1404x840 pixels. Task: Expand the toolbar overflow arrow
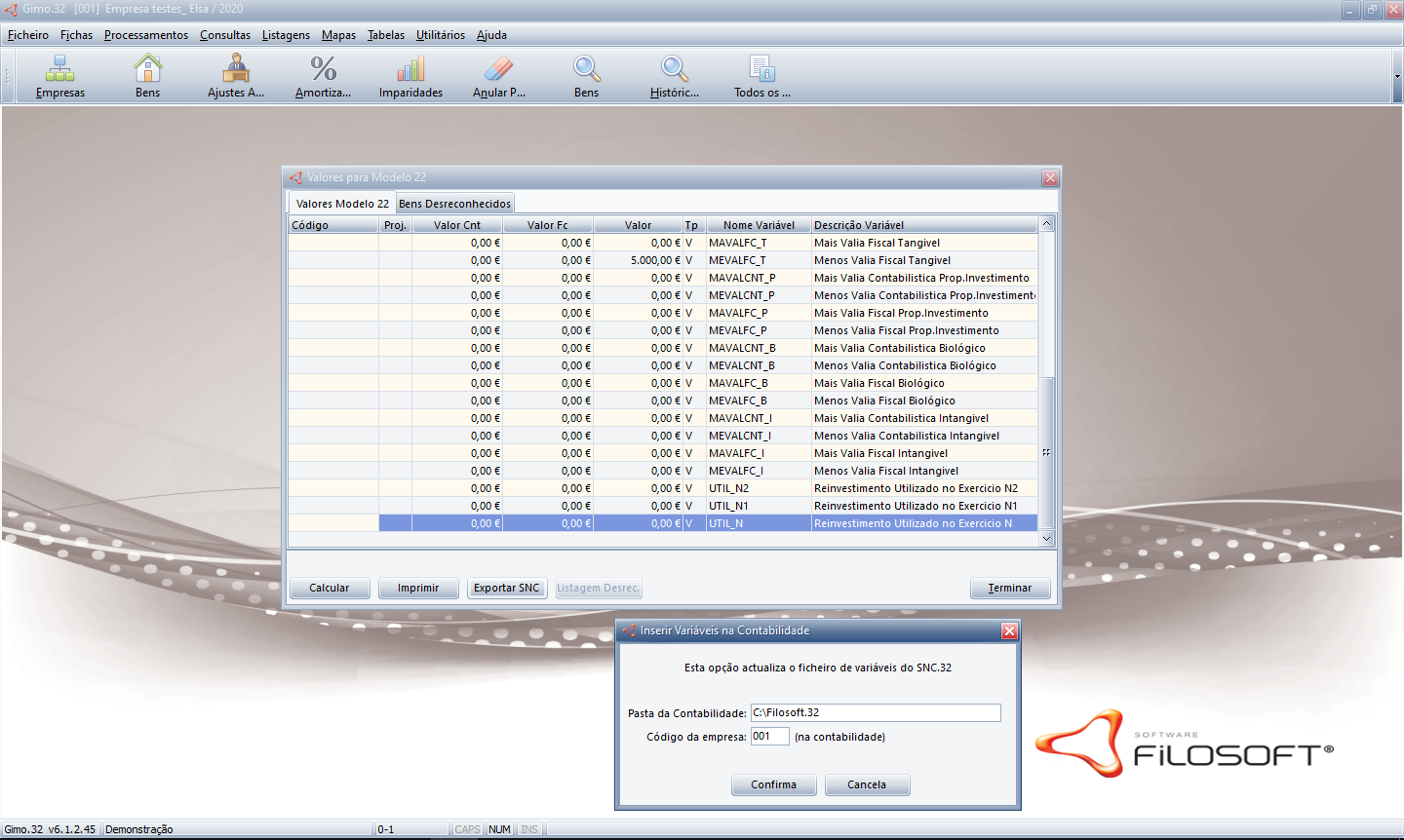coord(1396,76)
